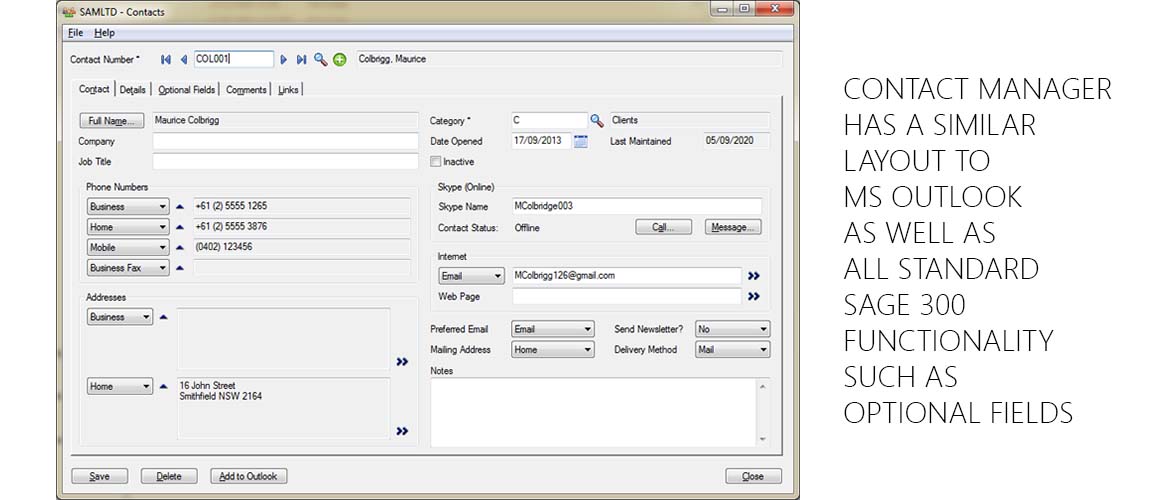This screenshot has width=1170, height=500.
Task: Click green new contact plus icon
Action: pyautogui.click(x=340, y=60)
